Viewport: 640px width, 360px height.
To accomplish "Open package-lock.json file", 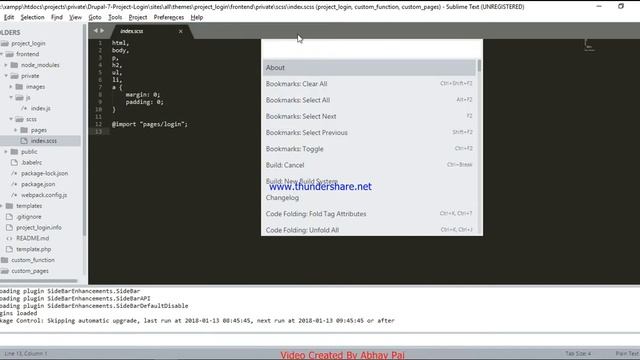I will point(44,173).
